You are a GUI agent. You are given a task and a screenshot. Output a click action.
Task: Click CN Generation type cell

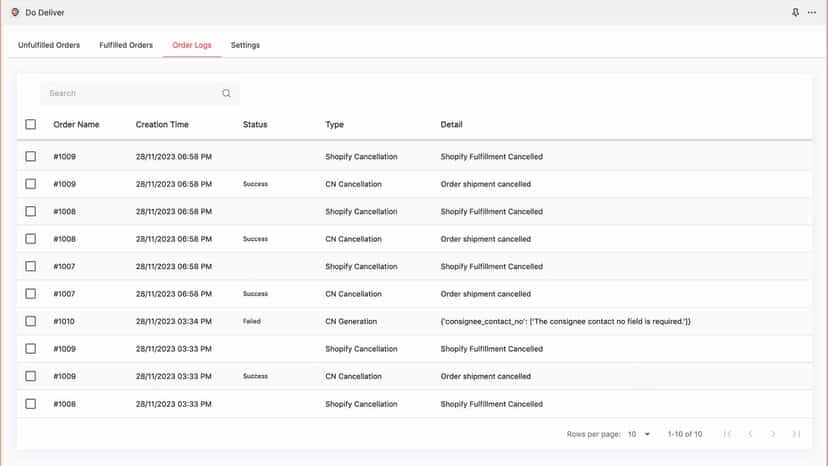351,321
